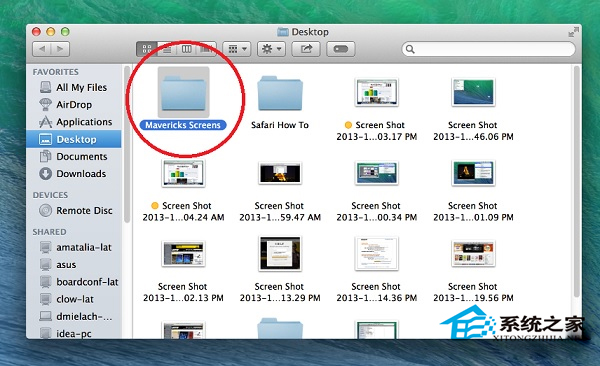Click the Desktop title bar folder icon
The height and width of the screenshot is (366, 600).
tap(283, 32)
